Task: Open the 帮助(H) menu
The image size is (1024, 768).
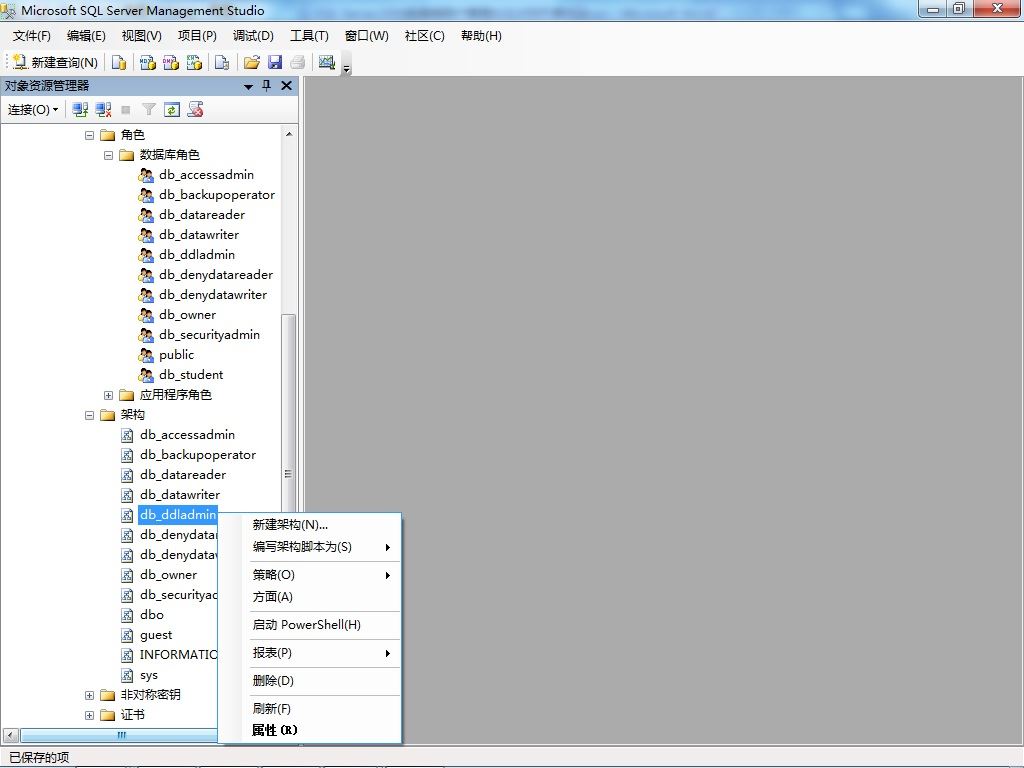Action: click(481, 36)
